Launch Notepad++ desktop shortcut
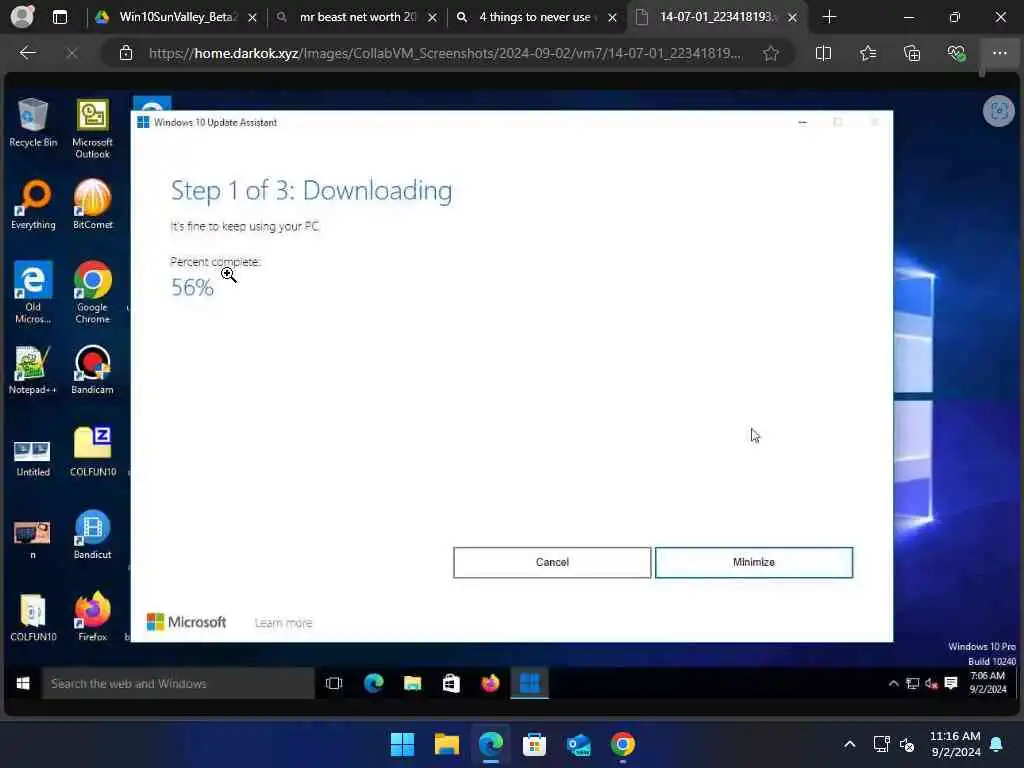1024x768 pixels. point(33,370)
